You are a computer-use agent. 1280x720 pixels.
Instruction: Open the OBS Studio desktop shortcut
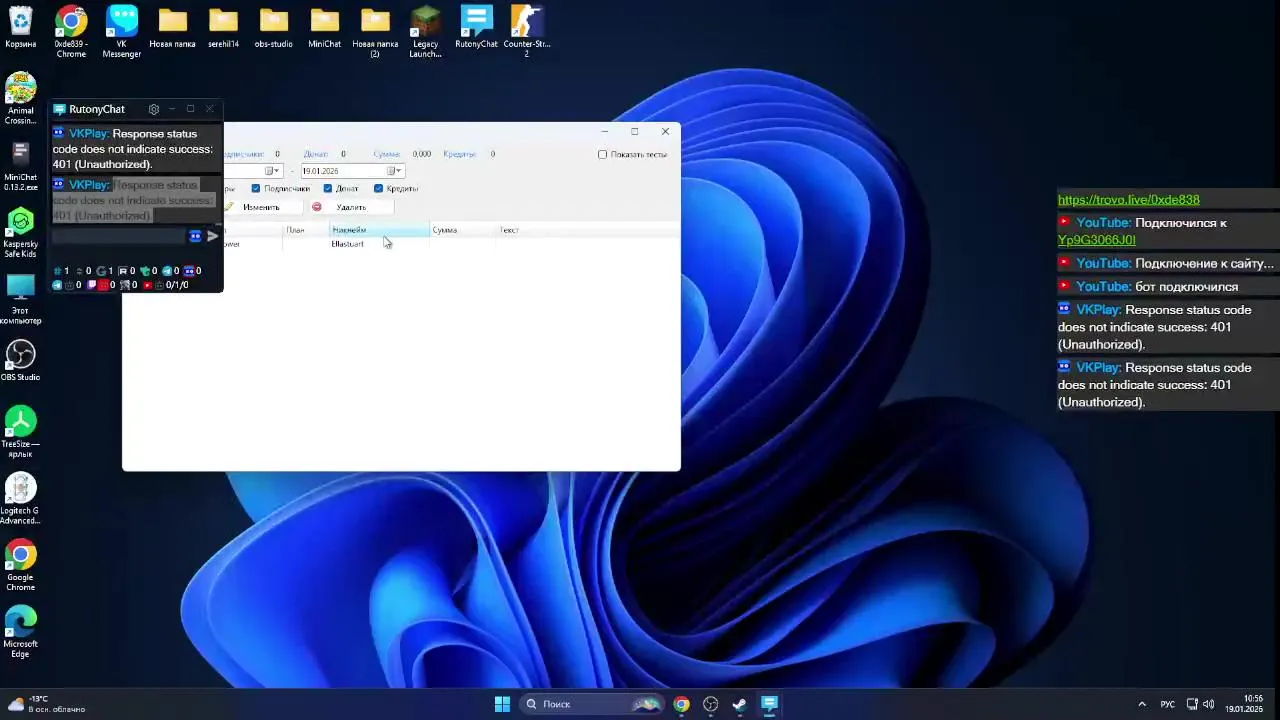(x=20, y=362)
